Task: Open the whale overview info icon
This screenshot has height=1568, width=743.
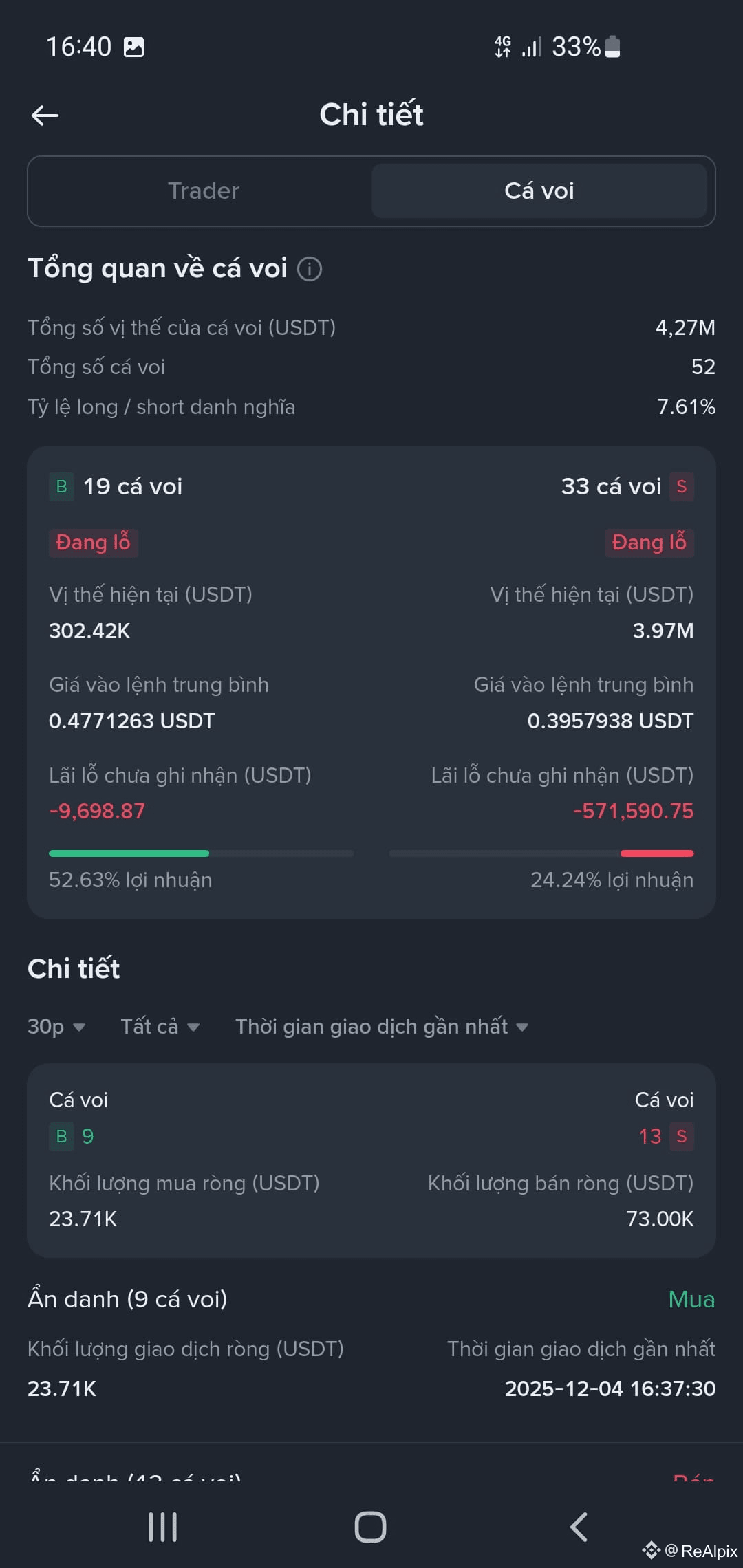Action: pyautogui.click(x=310, y=268)
